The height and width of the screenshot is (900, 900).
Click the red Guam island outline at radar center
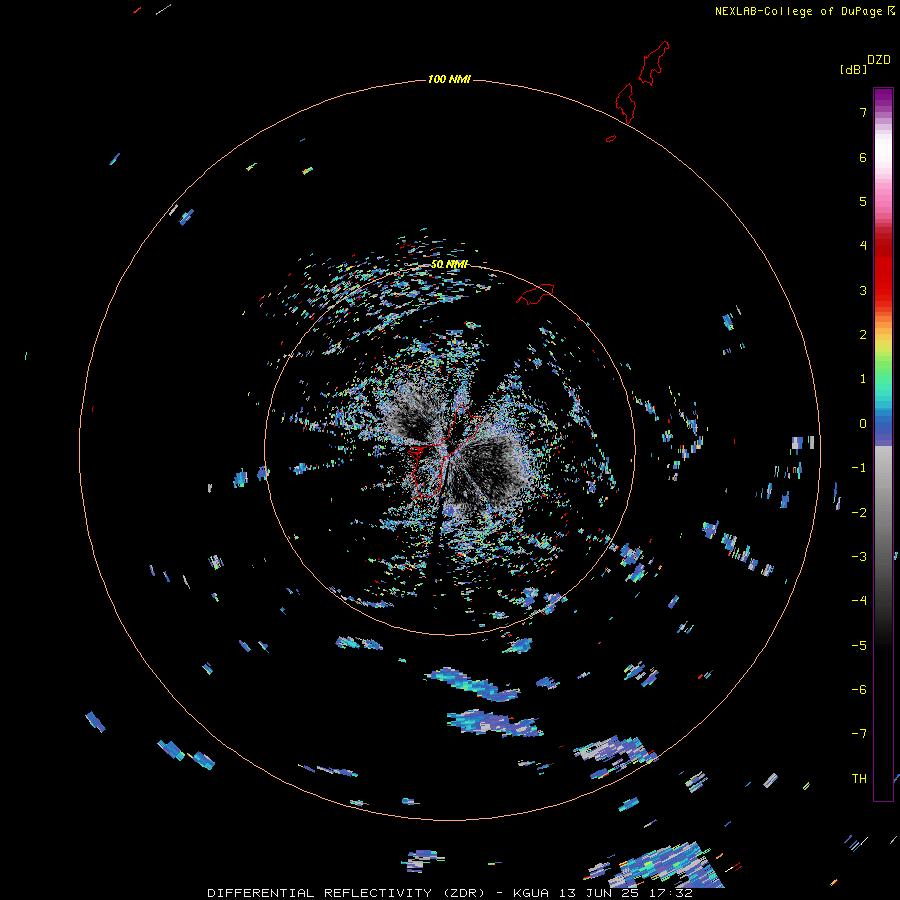(x=445, y=451)
